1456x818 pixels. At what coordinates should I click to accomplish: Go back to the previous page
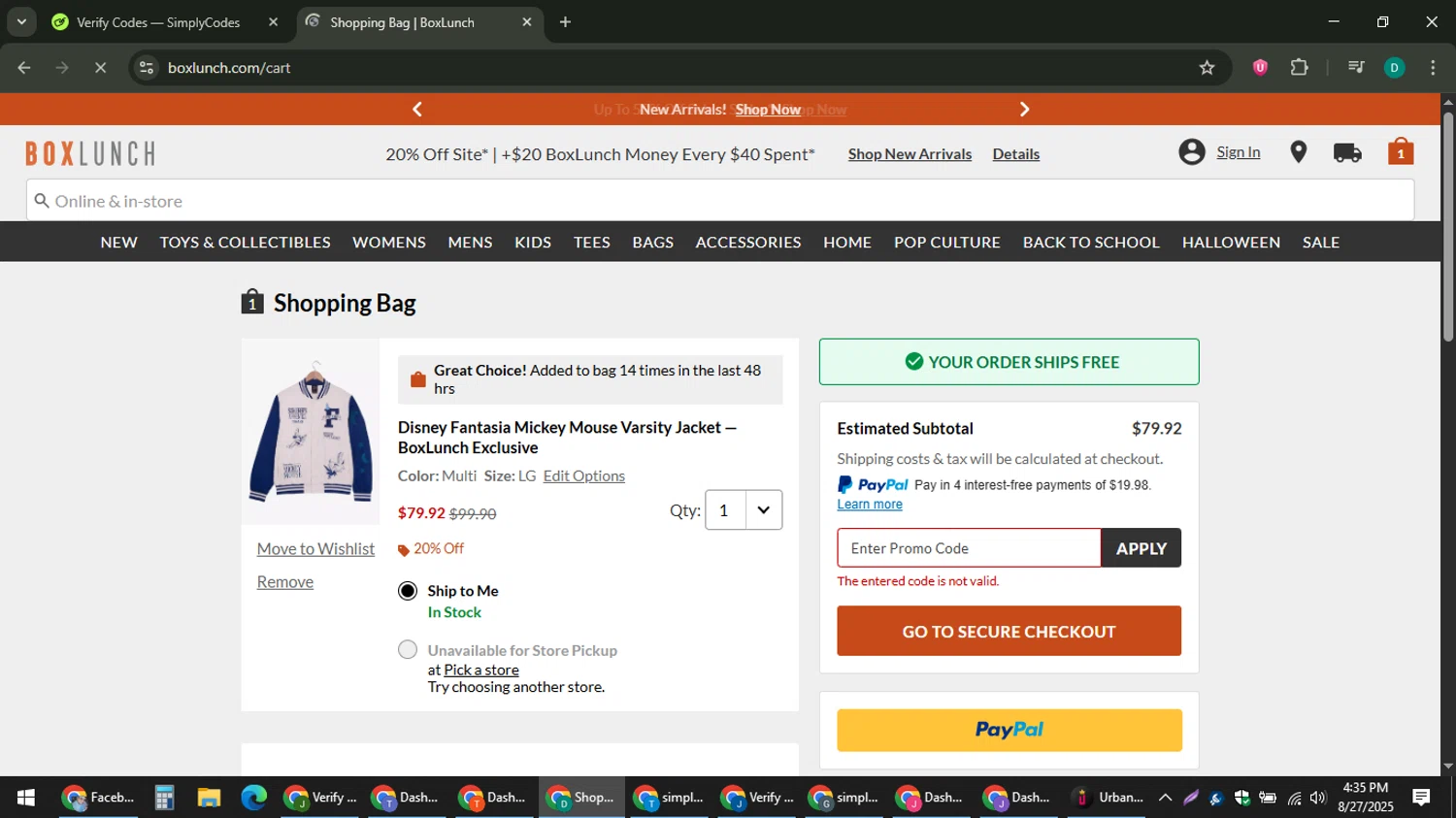click(24, 68)
